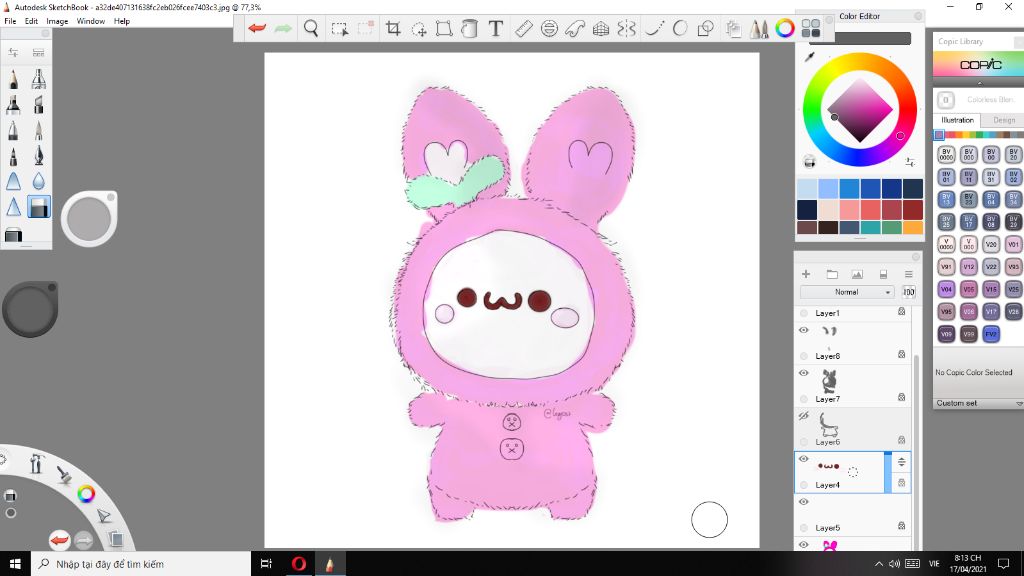
Task: Enable the Perspective Guide grid
Action: pos(601,28)
